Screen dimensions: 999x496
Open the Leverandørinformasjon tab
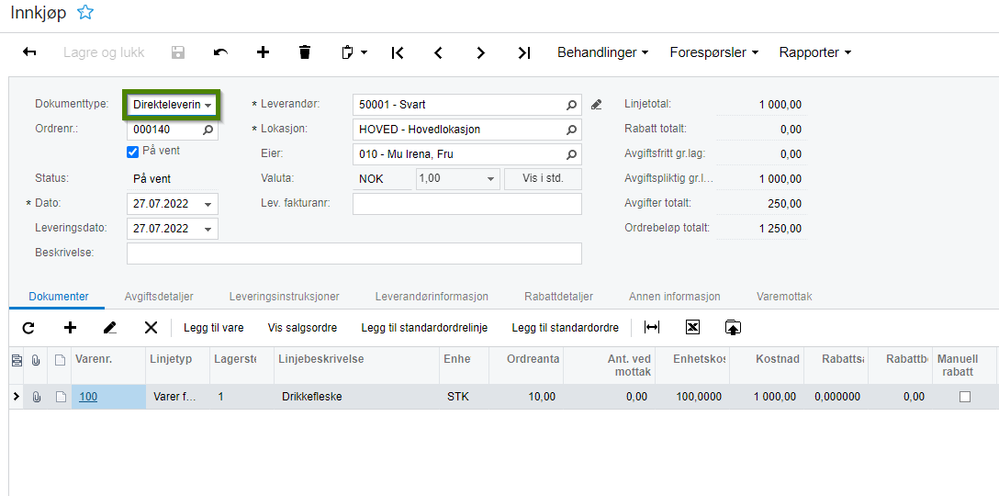432,297
